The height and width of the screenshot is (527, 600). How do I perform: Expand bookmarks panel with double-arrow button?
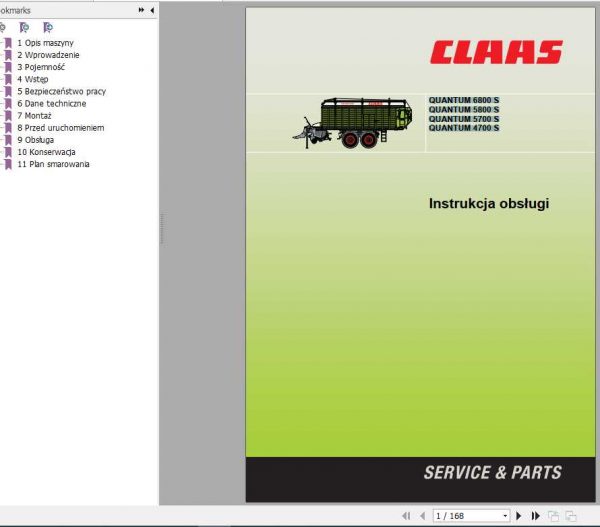click(x=141, y=10)
